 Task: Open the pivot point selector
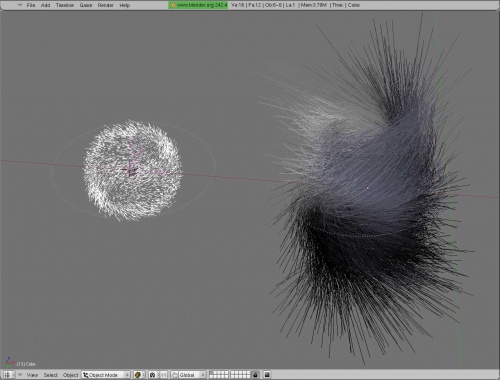[x=153, y=375]
